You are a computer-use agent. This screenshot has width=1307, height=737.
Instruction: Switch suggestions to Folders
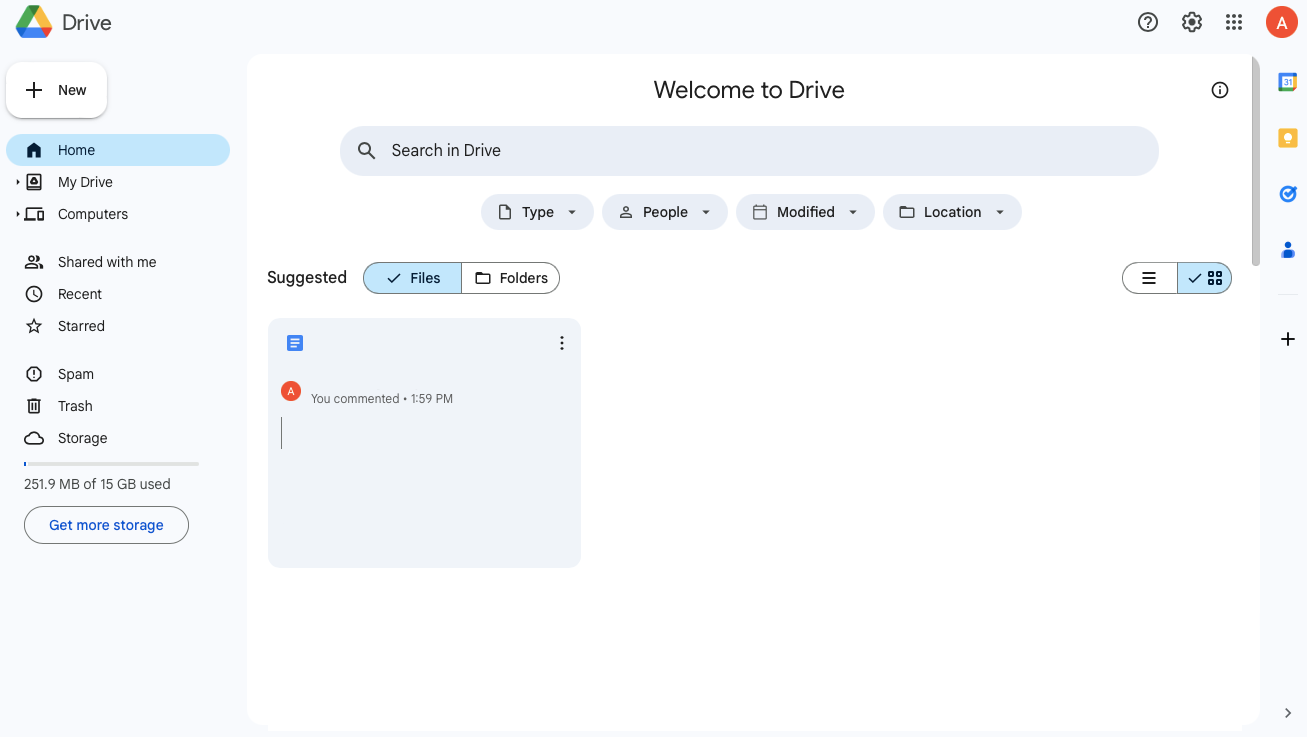(511, 278)
